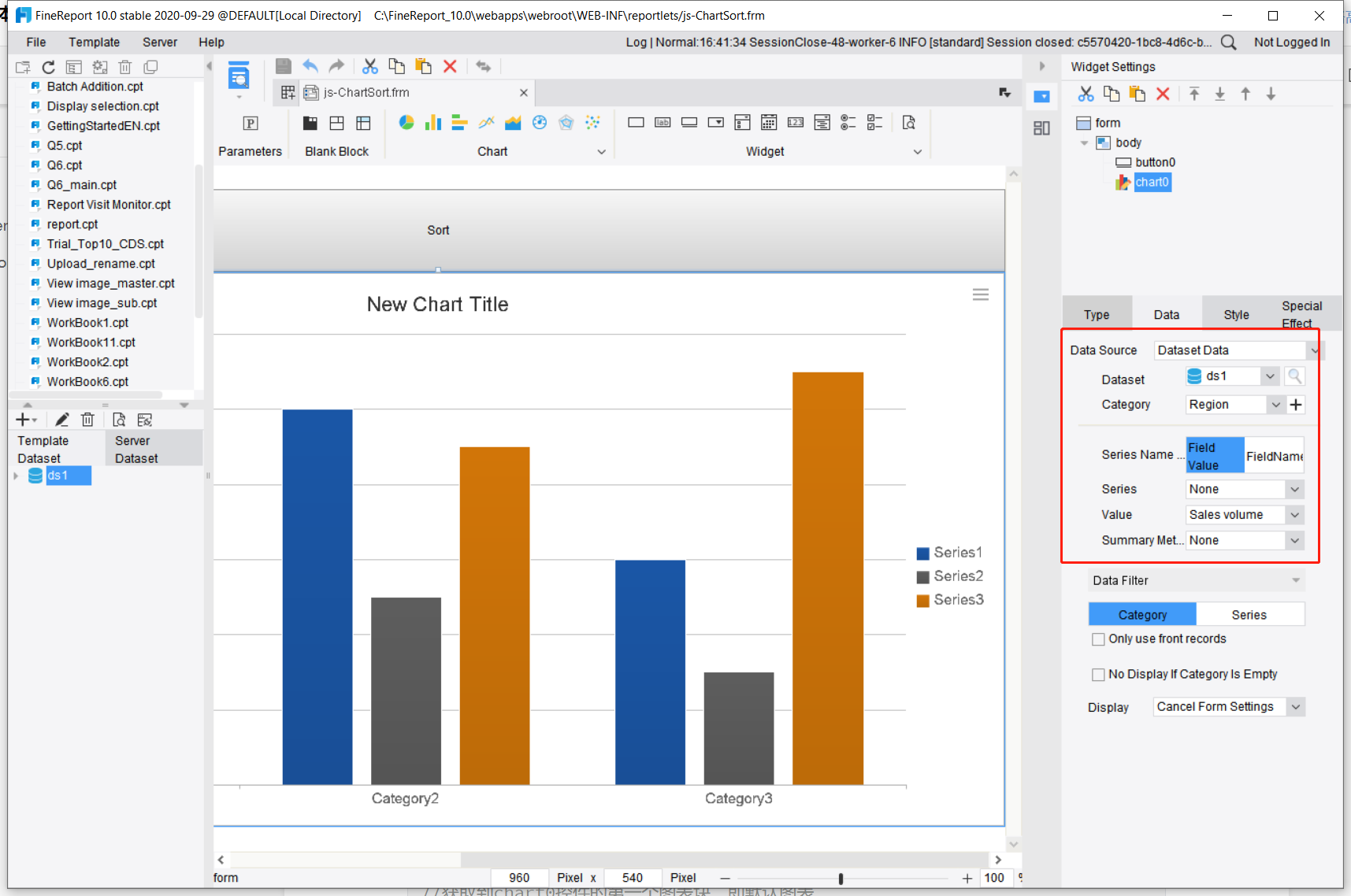Add category with the plus button
This screenshot has height=896, width=1351.
coord(1296,405)
